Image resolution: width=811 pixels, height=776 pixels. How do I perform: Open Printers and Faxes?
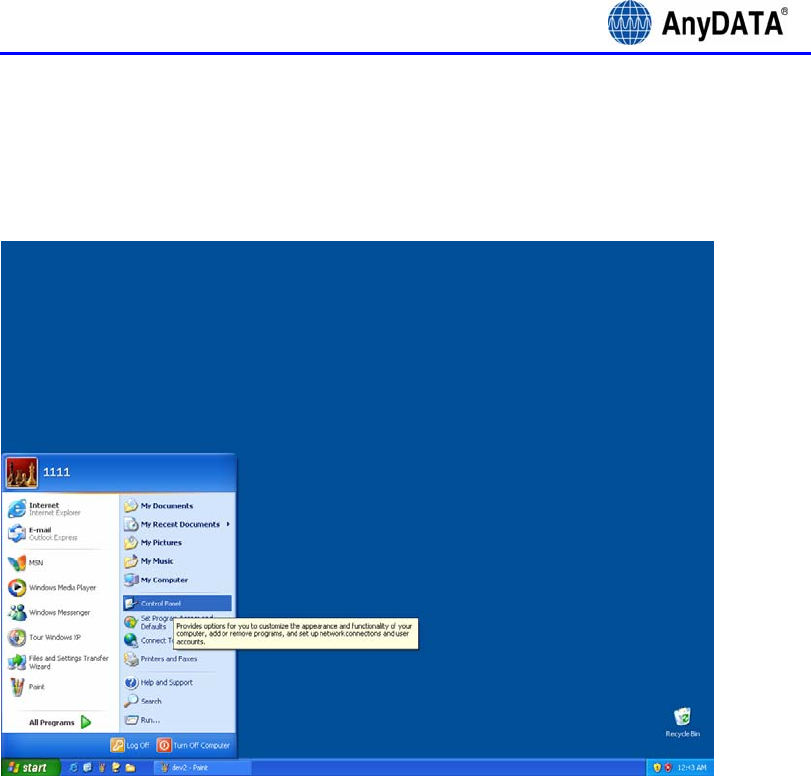click(161, 659)
